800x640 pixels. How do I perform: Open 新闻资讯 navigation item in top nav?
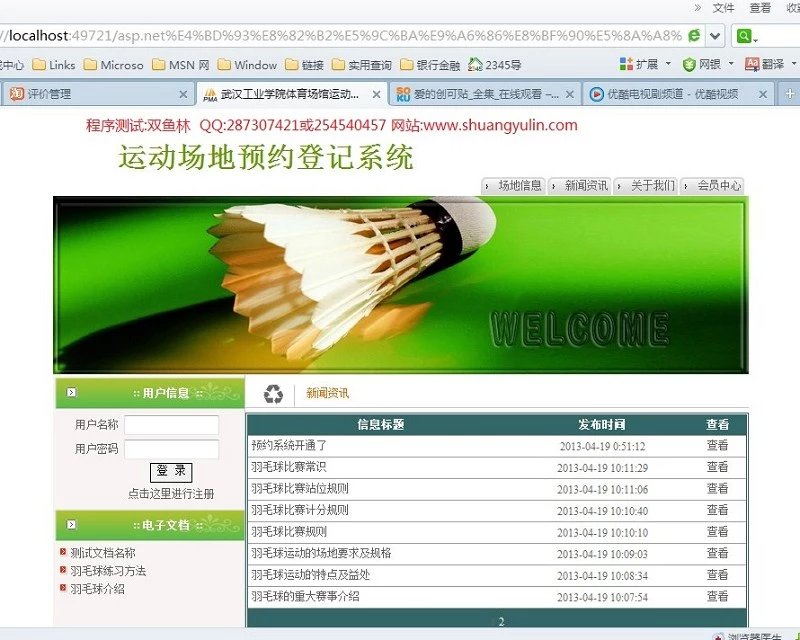(580, 186)
